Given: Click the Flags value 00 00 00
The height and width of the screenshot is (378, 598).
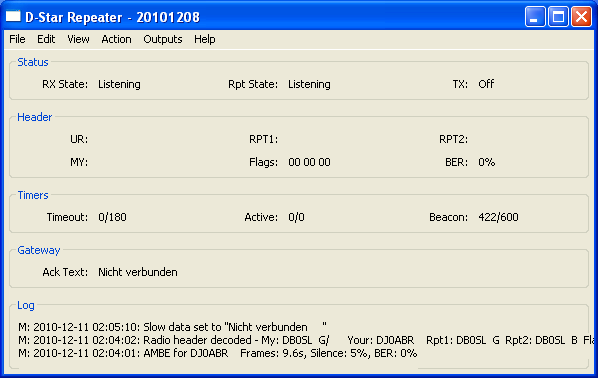Looking at the screenshot, I should pyautogui.click(x=309, y=162).
